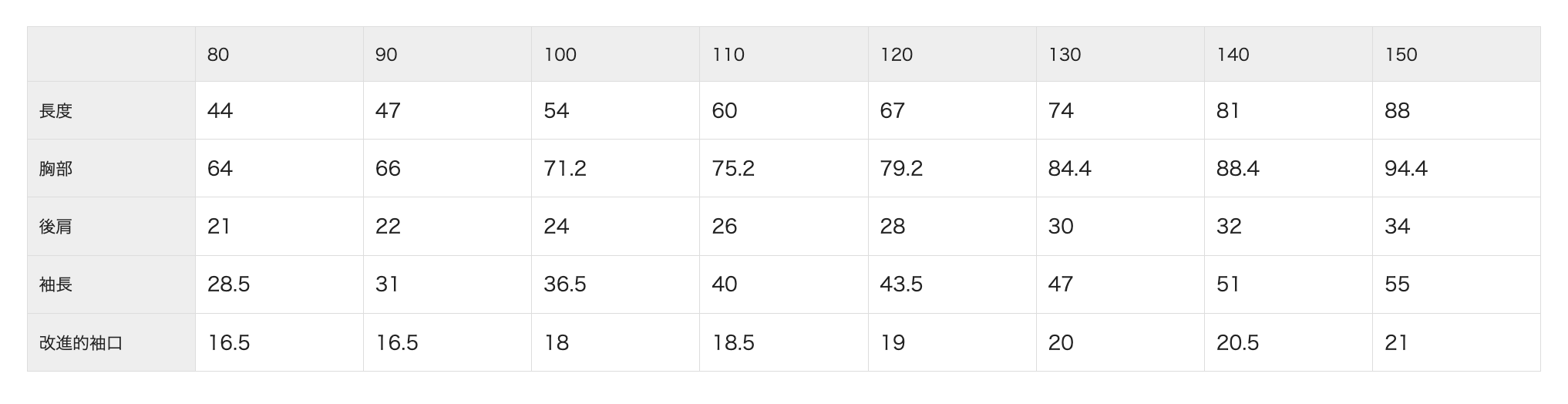The image size is (1568, 404).
Task: Click 長度 value 44 for size 80
Action: pyautogui.click(x=220, y=111)
